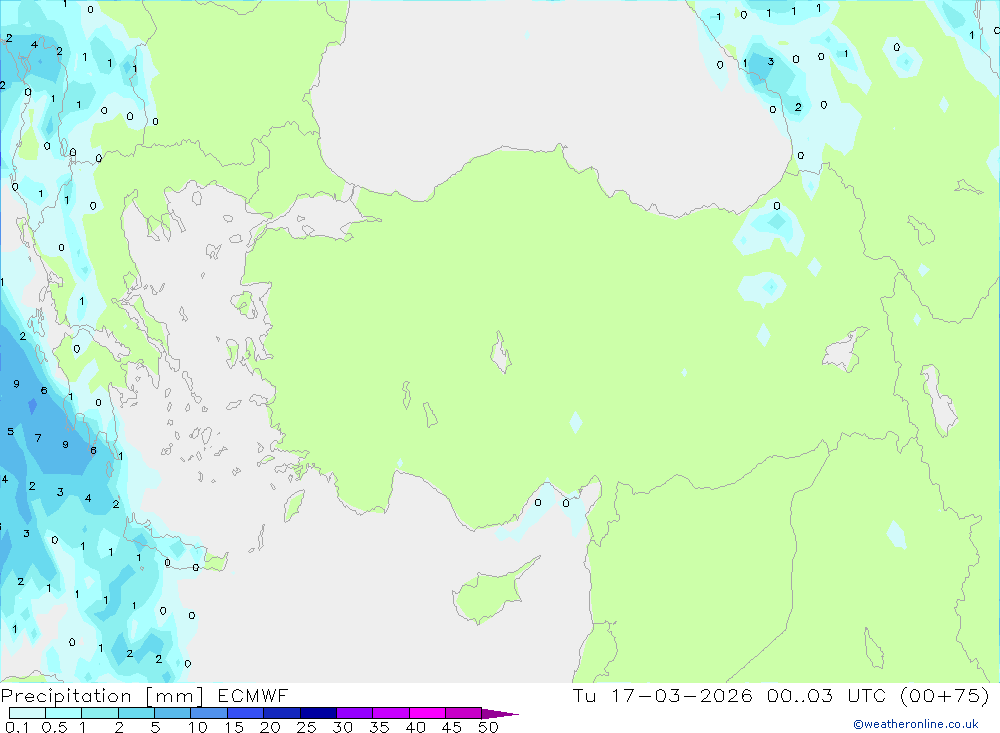This screenshot has height=733, width=1000.
Task: Click the '(00+75)' forecast offset text
Action: (x=945, y=695)
